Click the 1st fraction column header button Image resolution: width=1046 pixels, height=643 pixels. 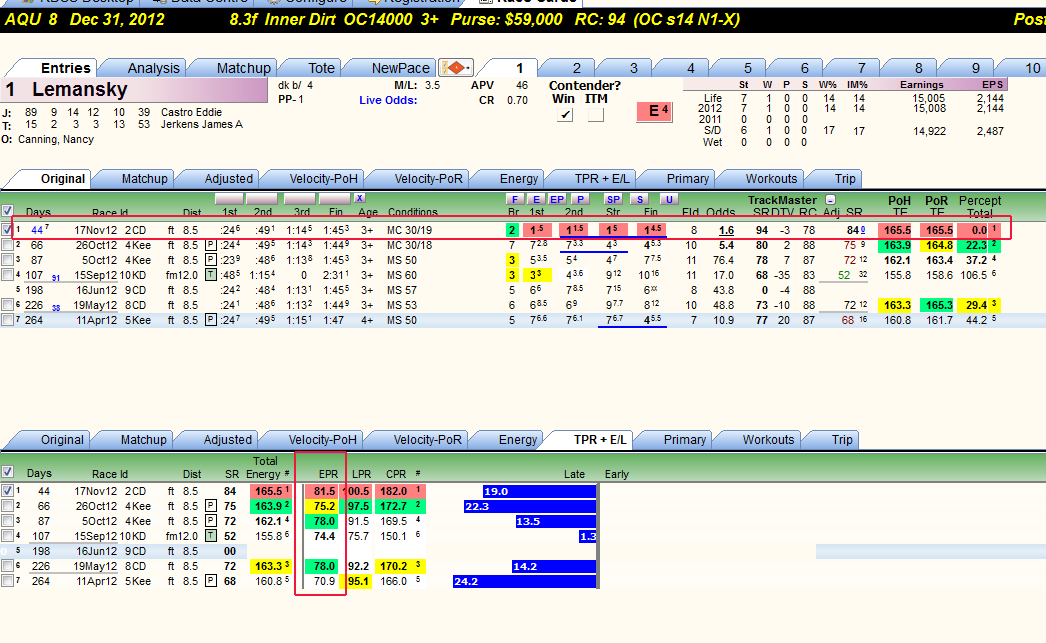229,199
